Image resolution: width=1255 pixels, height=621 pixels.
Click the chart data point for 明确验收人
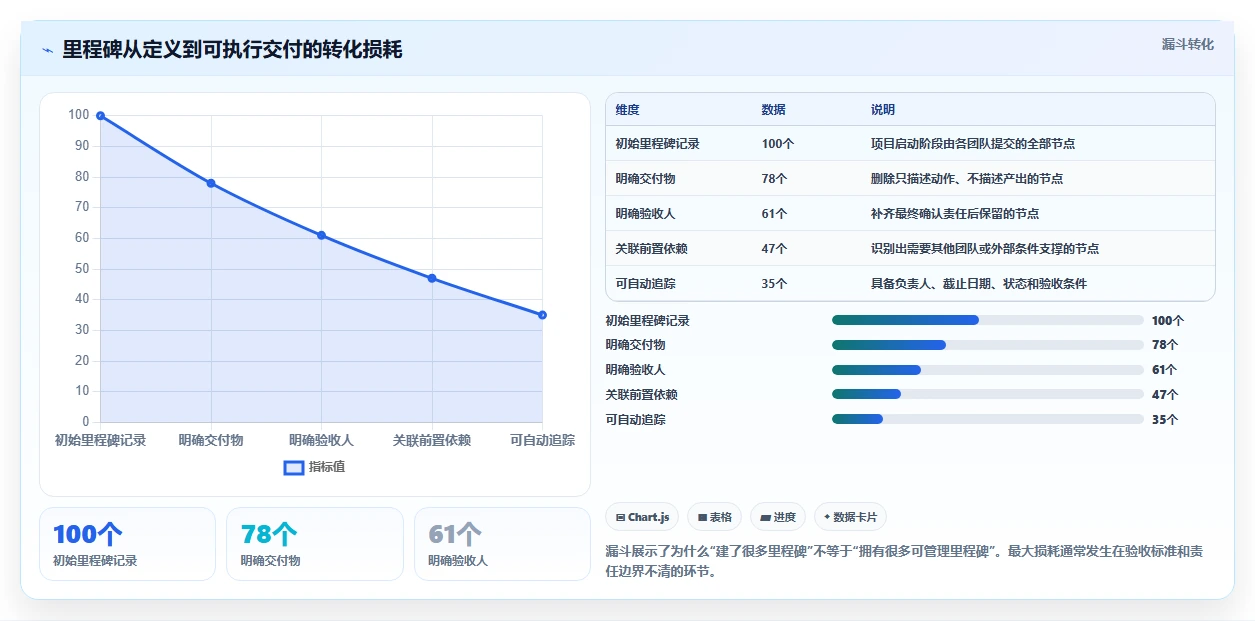tap(321, 235)
